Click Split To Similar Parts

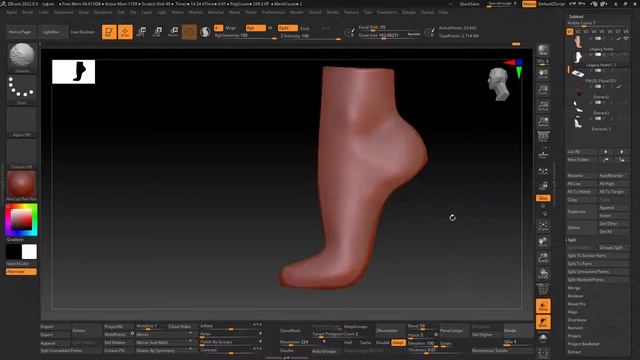(598, 256)
